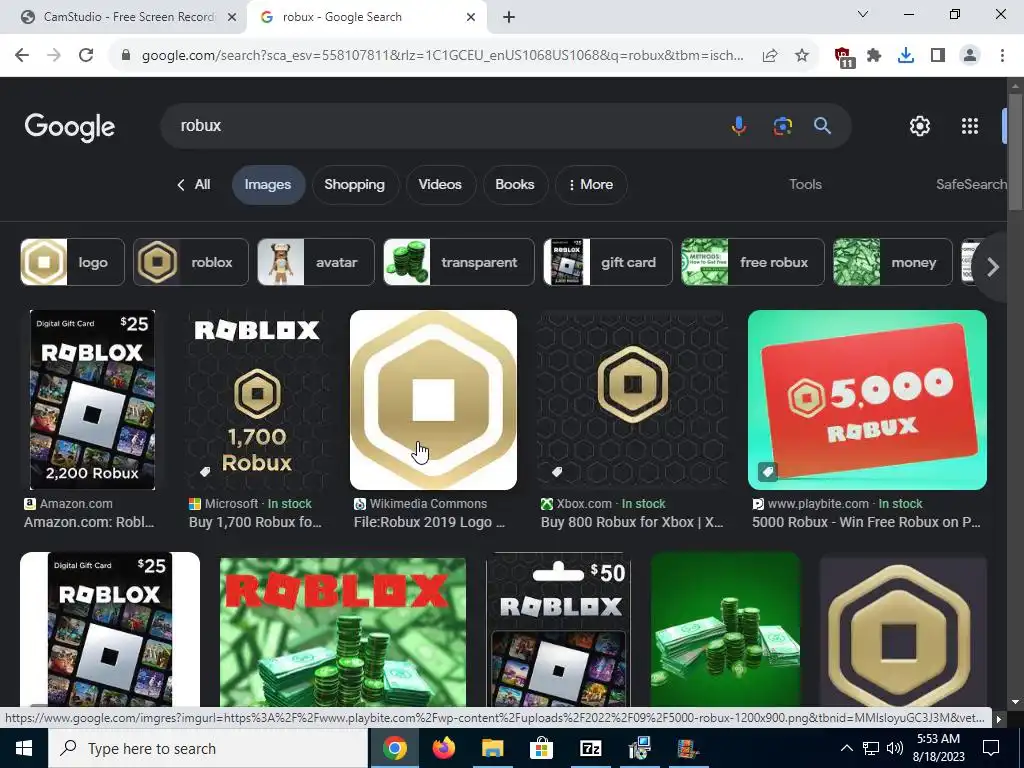Viewport: 1024px width, 768px height.
Task: Open Chrome three-dot menu
Action: pos(1002,56)
